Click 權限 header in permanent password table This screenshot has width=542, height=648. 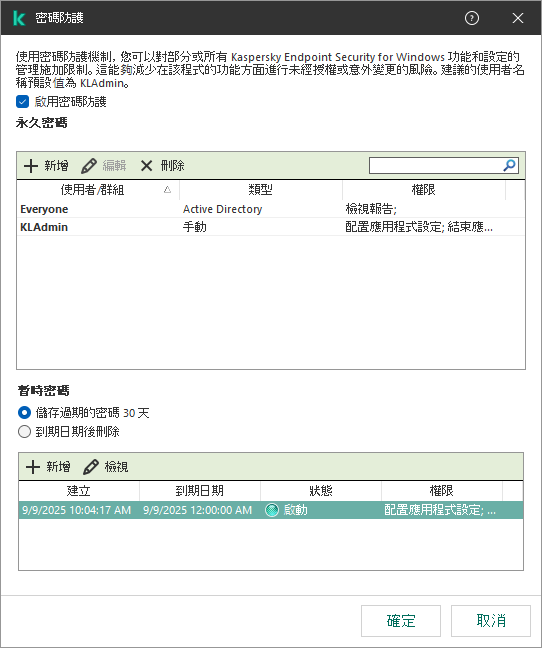pos(423,190)
